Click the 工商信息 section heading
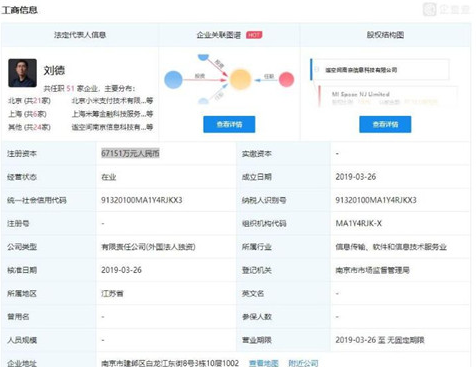 tap(19, 10)
